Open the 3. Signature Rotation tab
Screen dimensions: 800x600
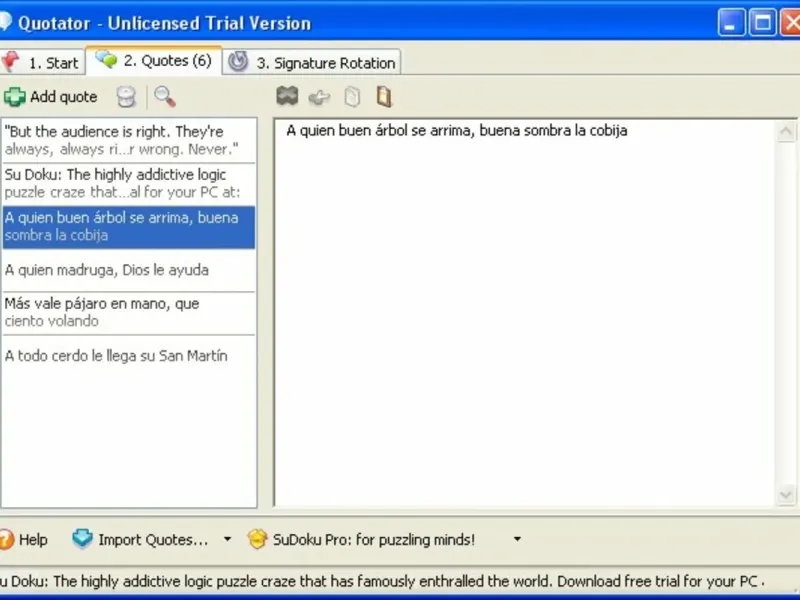pyautogui.click(x=312, y=63)
